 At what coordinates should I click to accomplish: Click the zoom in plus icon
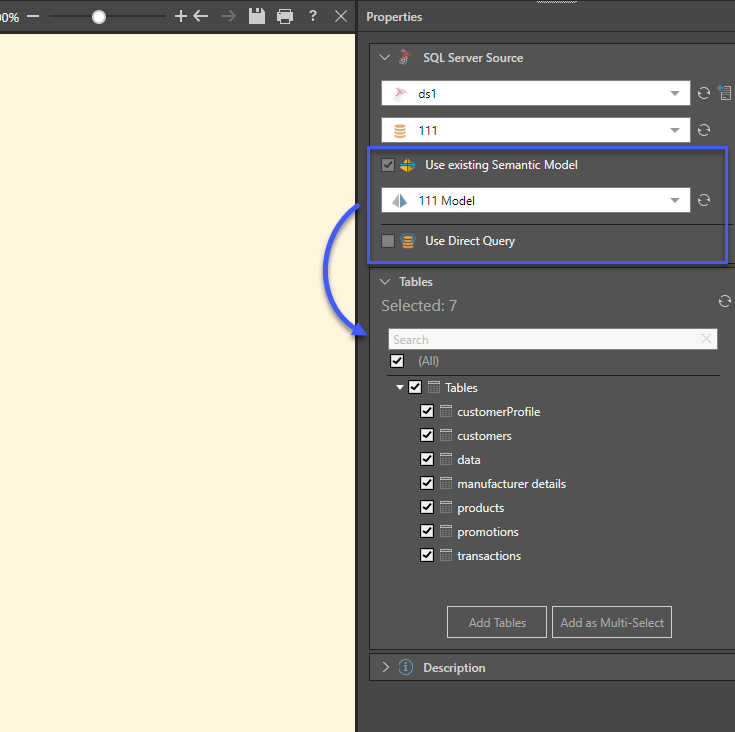click(x=180, y=16)
